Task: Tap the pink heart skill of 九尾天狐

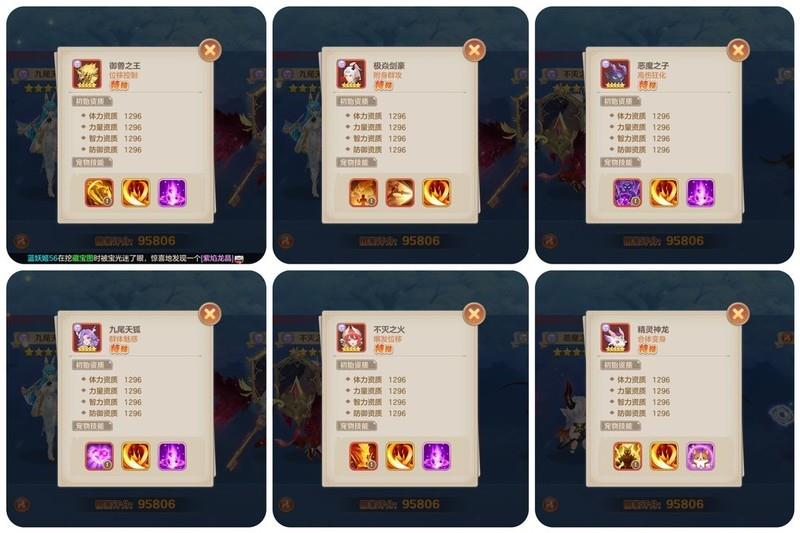Action: 99,456
